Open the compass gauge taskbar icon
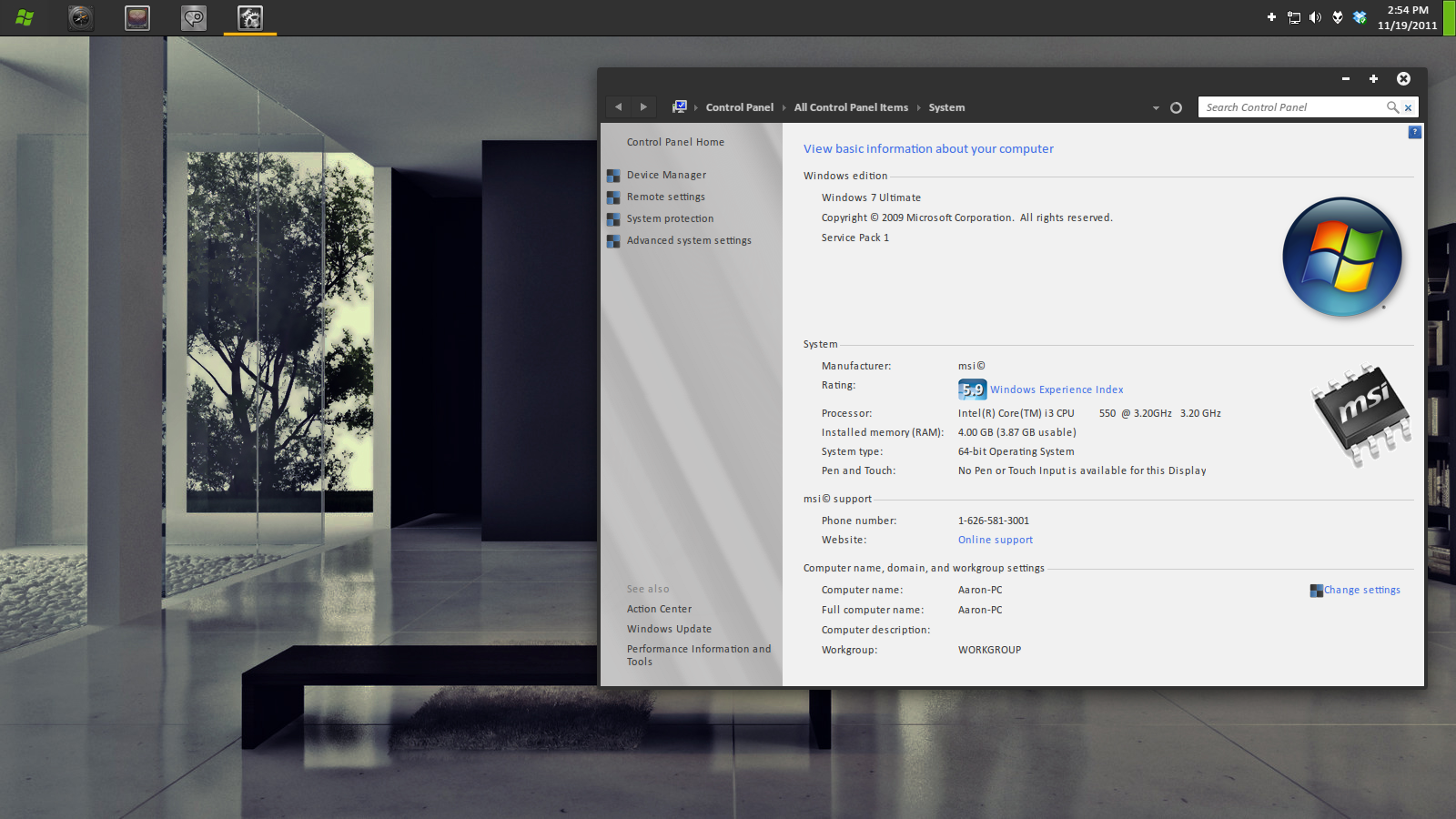 [81, 17]
